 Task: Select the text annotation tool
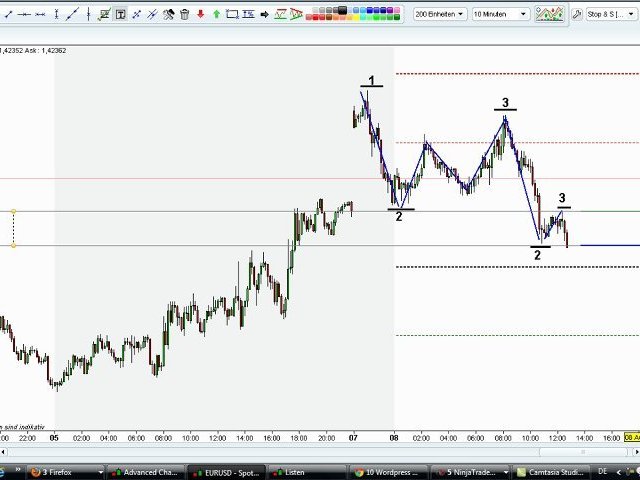point(120,14)
